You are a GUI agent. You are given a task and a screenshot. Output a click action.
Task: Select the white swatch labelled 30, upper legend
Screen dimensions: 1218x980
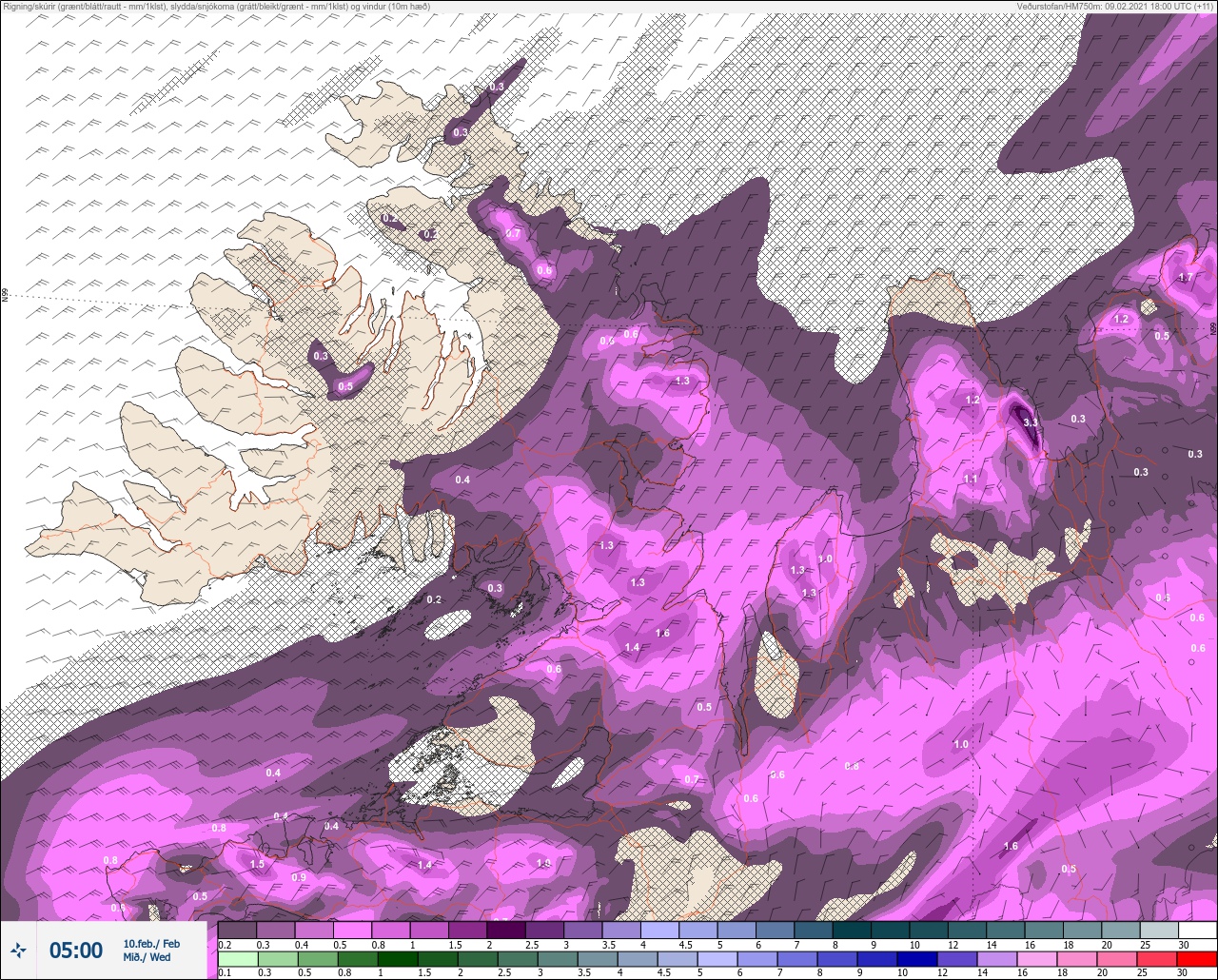(x=1197, y=930)
